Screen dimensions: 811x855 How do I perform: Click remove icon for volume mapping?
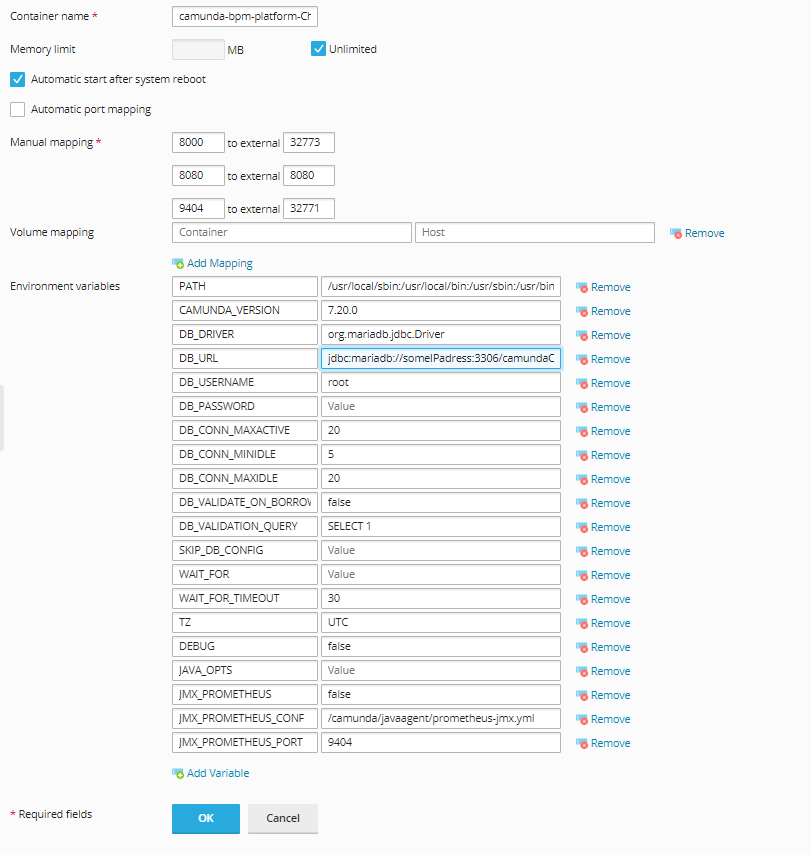point(676,233)
